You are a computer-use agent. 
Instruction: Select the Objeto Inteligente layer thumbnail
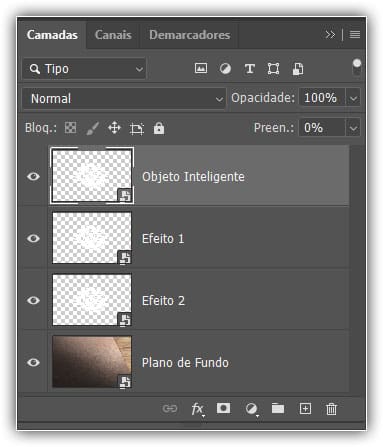click(x=92, y=176)
